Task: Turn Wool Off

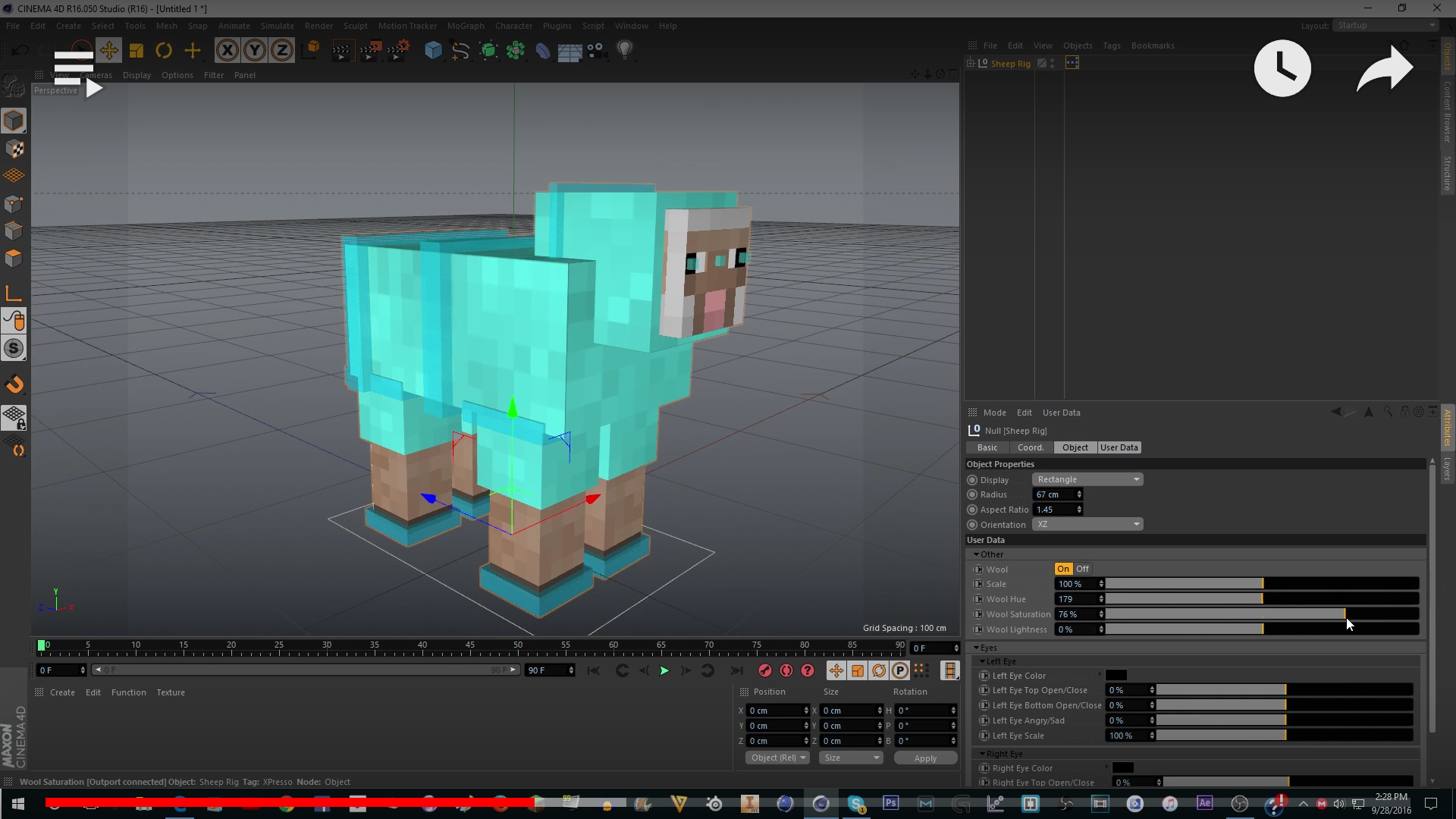Action: click(1082, 569)
